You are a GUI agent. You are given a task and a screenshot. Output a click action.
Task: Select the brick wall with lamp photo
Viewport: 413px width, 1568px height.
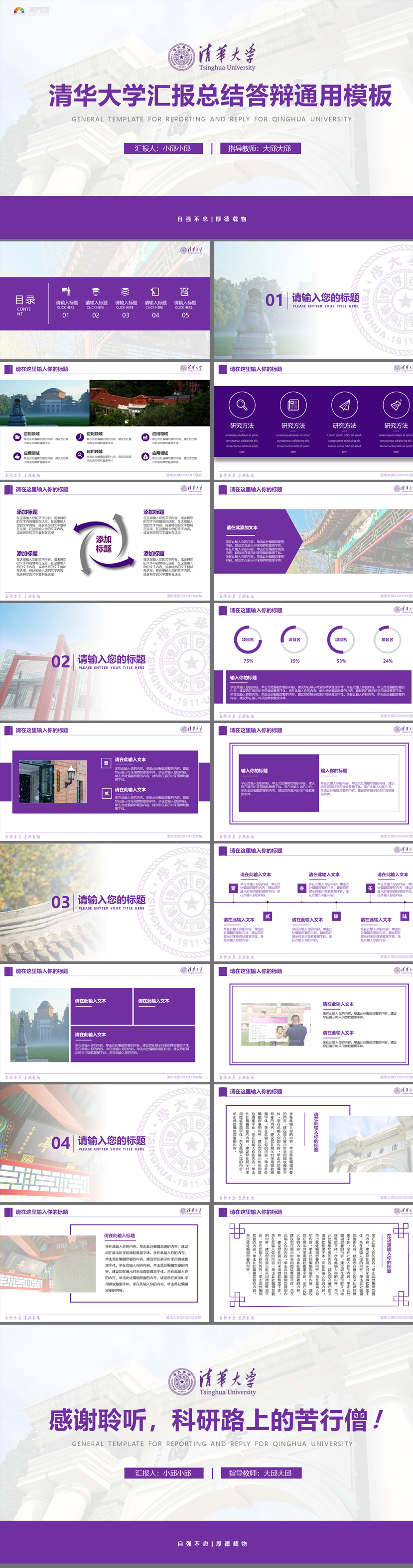52,782
